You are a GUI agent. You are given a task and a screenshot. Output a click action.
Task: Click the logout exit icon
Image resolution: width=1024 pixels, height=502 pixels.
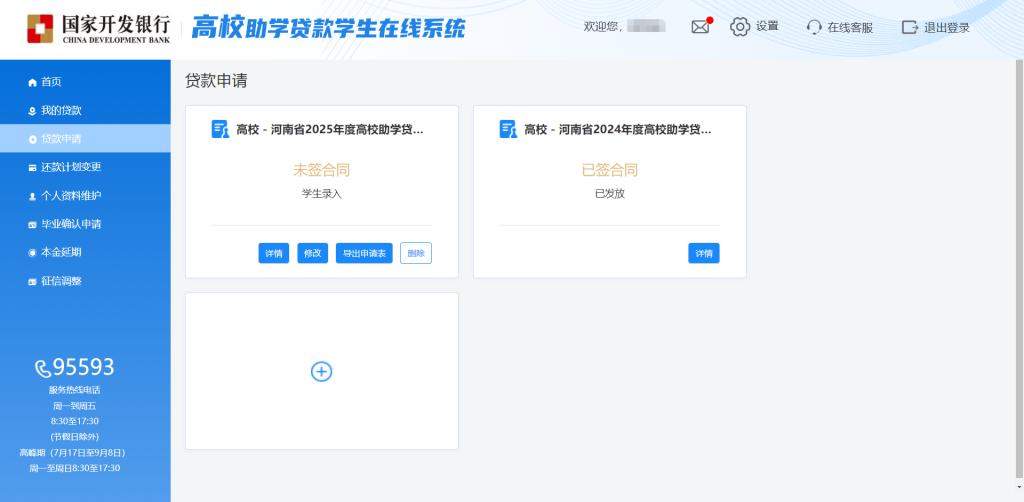909,27
